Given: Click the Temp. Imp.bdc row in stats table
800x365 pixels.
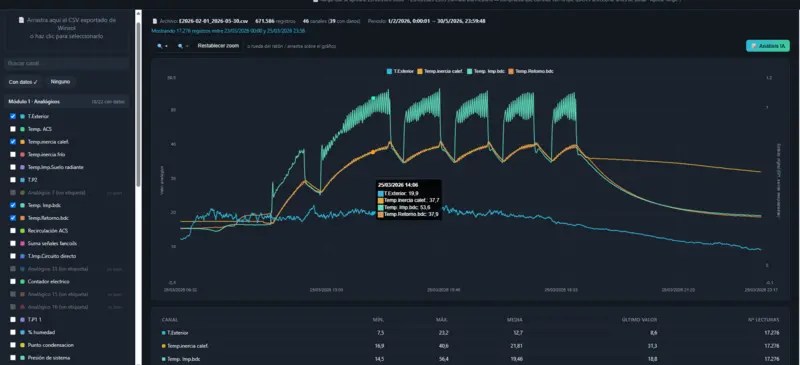Looking at the screenshot, I should pos(470,358).
